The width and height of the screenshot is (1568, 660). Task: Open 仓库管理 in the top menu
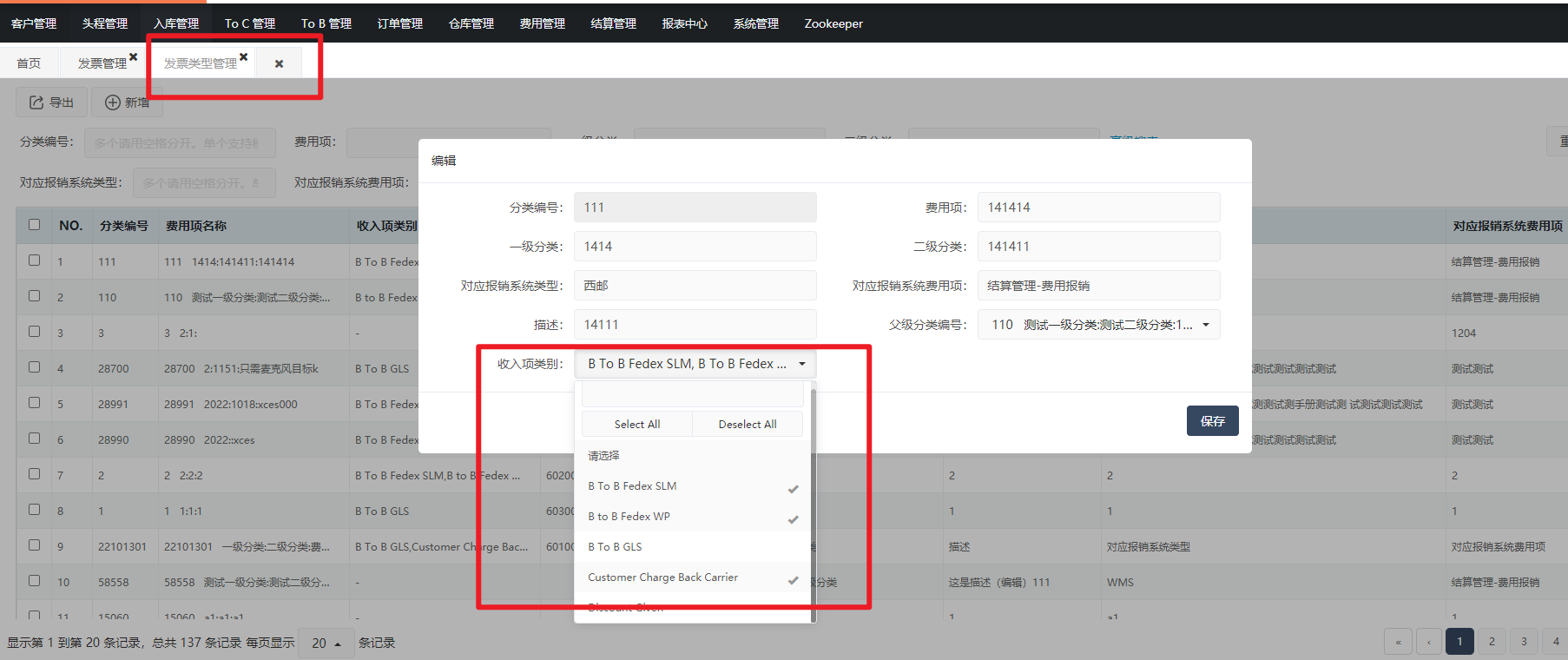point(471,23)
